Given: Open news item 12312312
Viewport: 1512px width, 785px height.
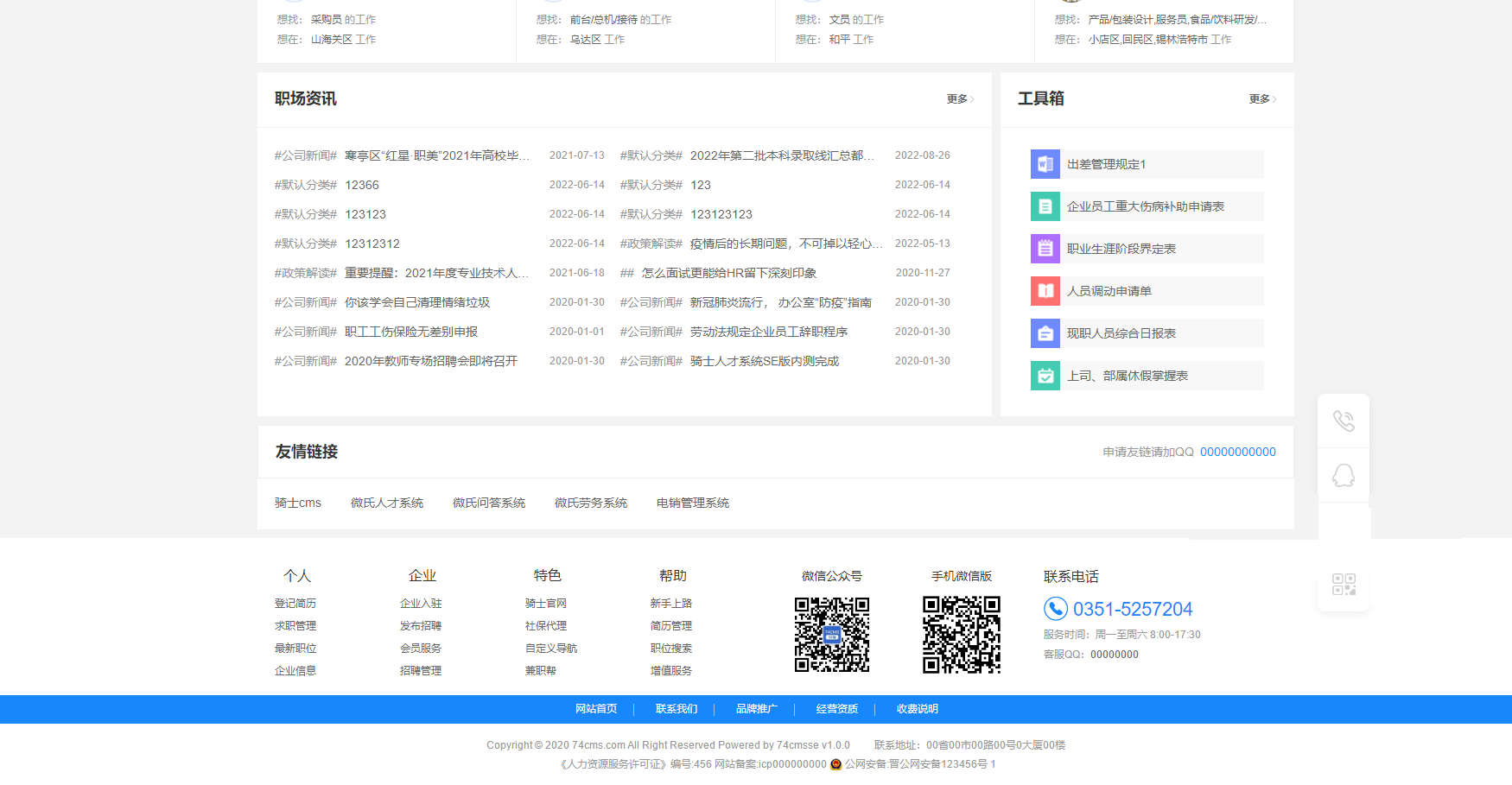Looking at the screenshot, I should tap(372, 244).
